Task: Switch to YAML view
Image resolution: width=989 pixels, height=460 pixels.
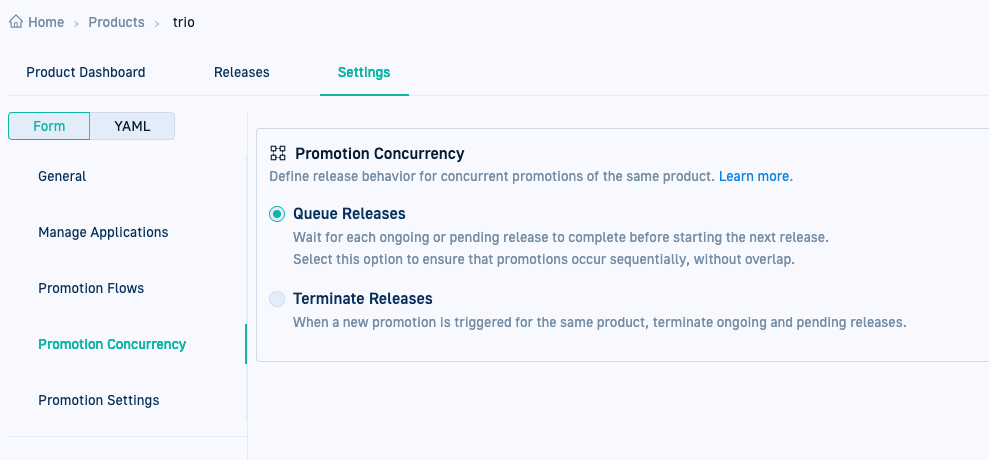Action: pyautogui.click(x=132, y=126)
